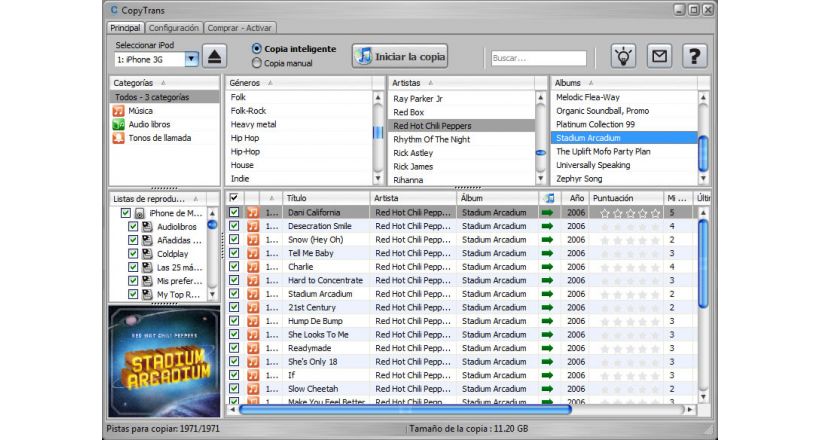Click the Iniciar la copia button
Viewport: 820px width, 440px height.
point(400,56)
